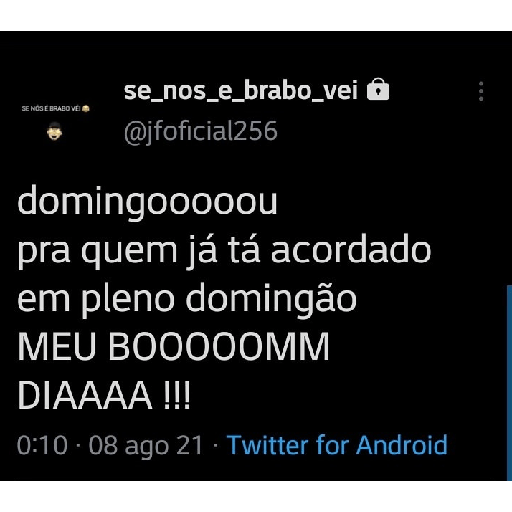
Task: Click the 'MEU' word in the tweet
Action: point(57,347)
